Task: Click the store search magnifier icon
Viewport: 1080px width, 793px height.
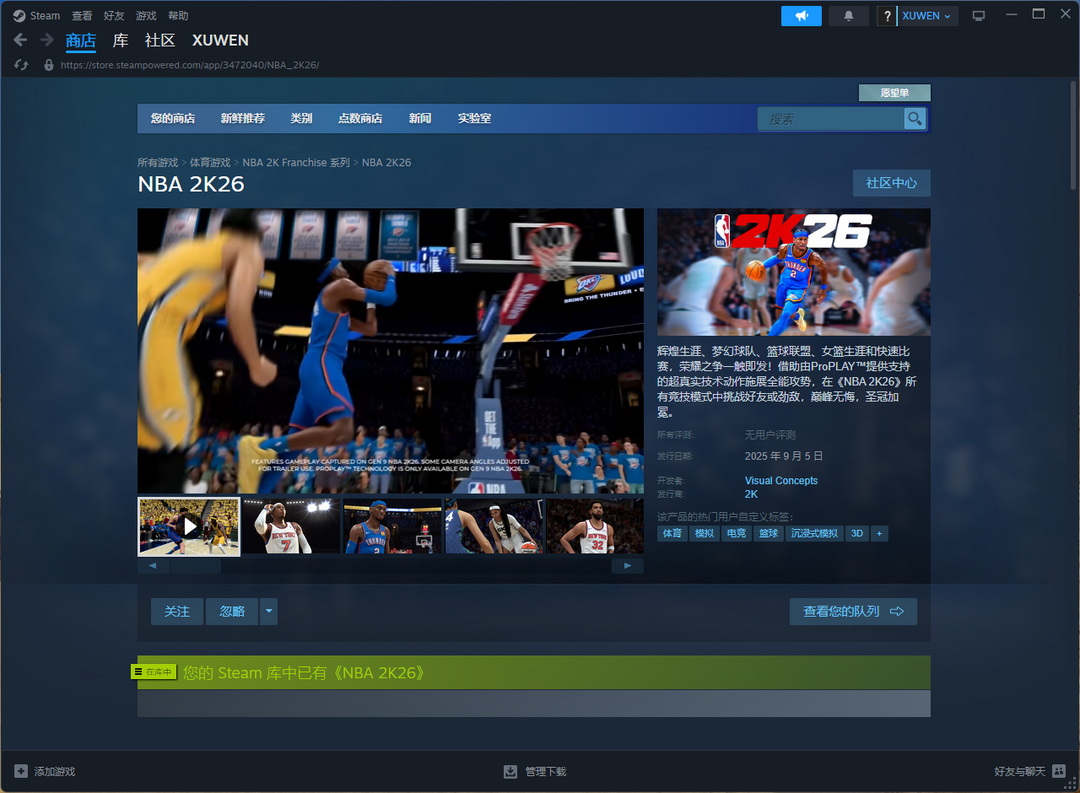Action: 915,119
